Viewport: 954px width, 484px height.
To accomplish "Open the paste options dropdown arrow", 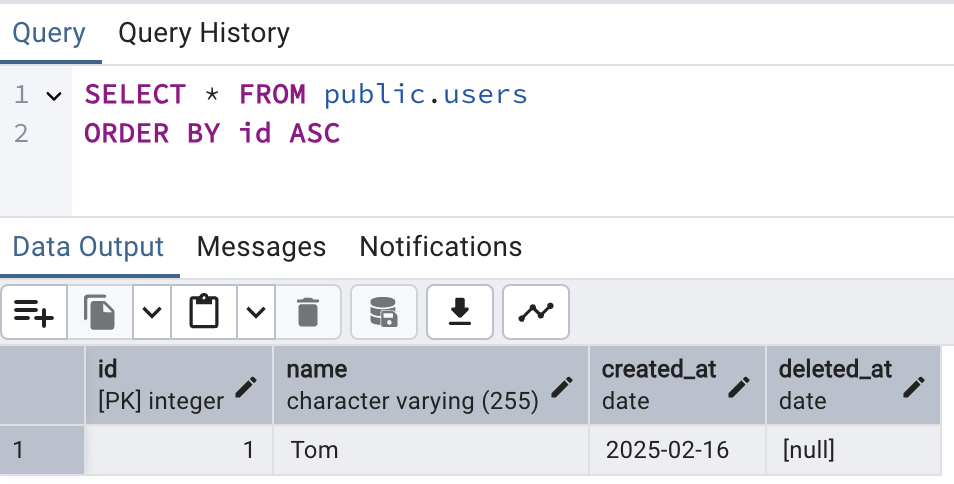I will 256,313.
